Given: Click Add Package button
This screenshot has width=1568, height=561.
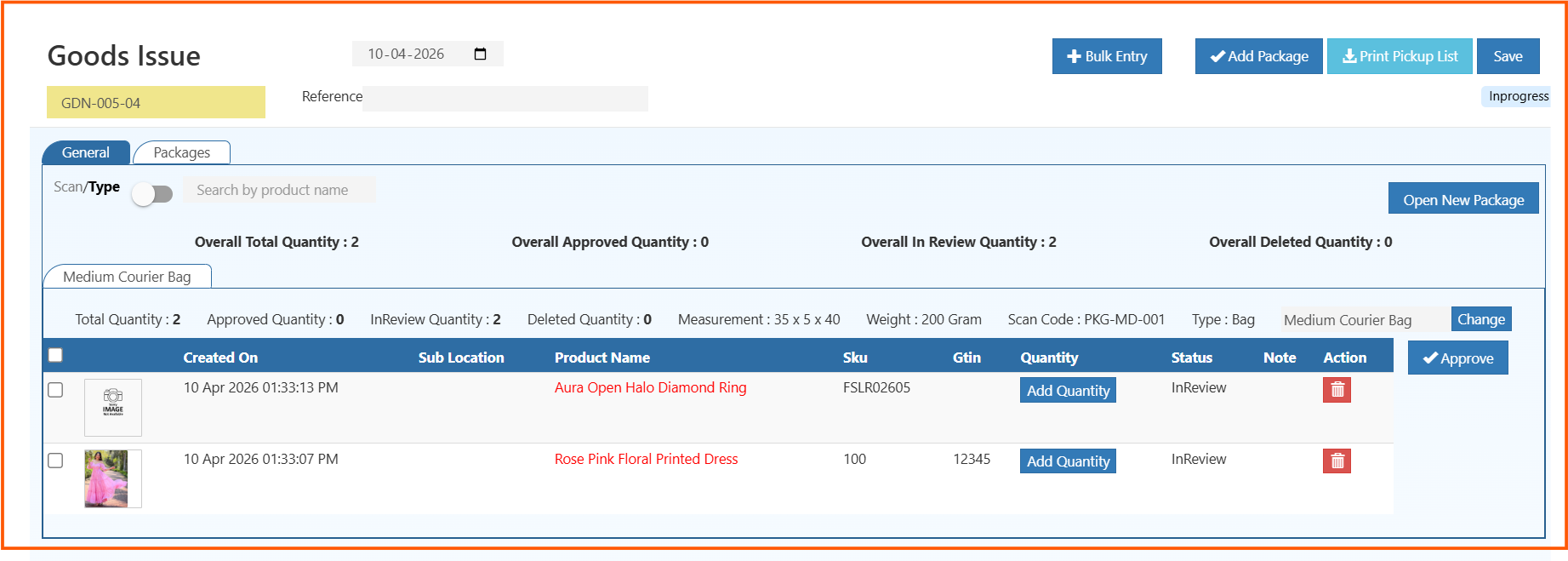Looking at the screenshot, I should point(1258,56).
